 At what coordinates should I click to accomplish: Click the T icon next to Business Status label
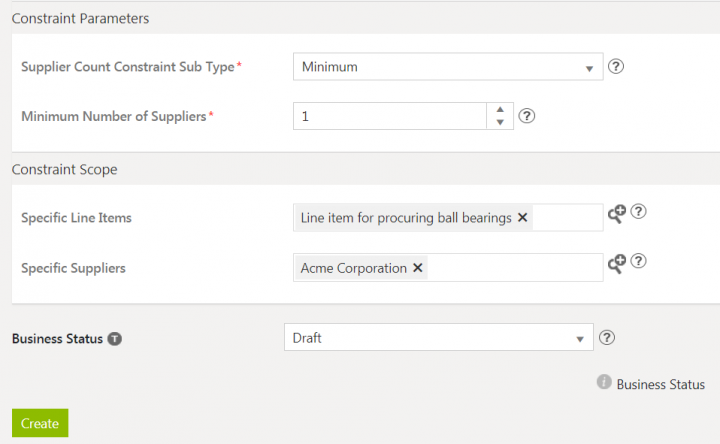tap(115, 339)
